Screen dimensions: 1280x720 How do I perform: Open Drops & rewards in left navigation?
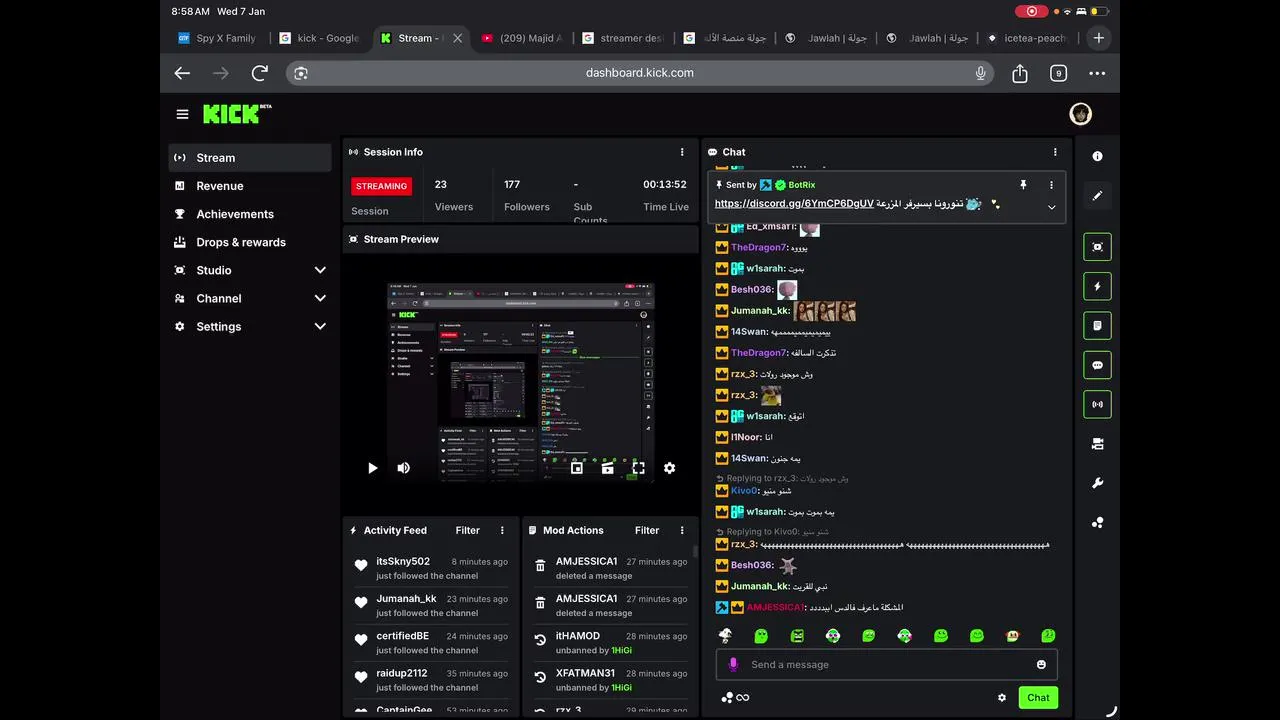(250, 242)
